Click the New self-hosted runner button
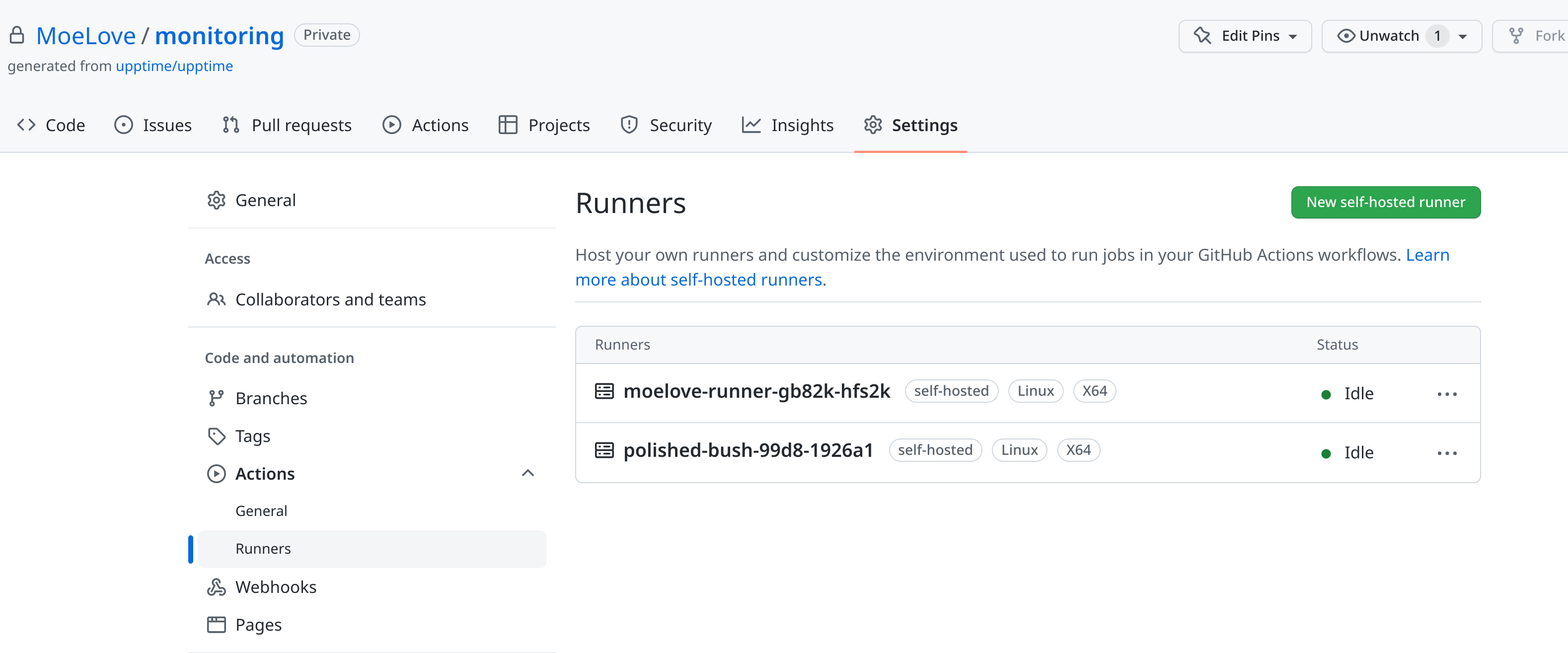The height and width of the screenshot is (653, 1568). [x=1385, y=202]
